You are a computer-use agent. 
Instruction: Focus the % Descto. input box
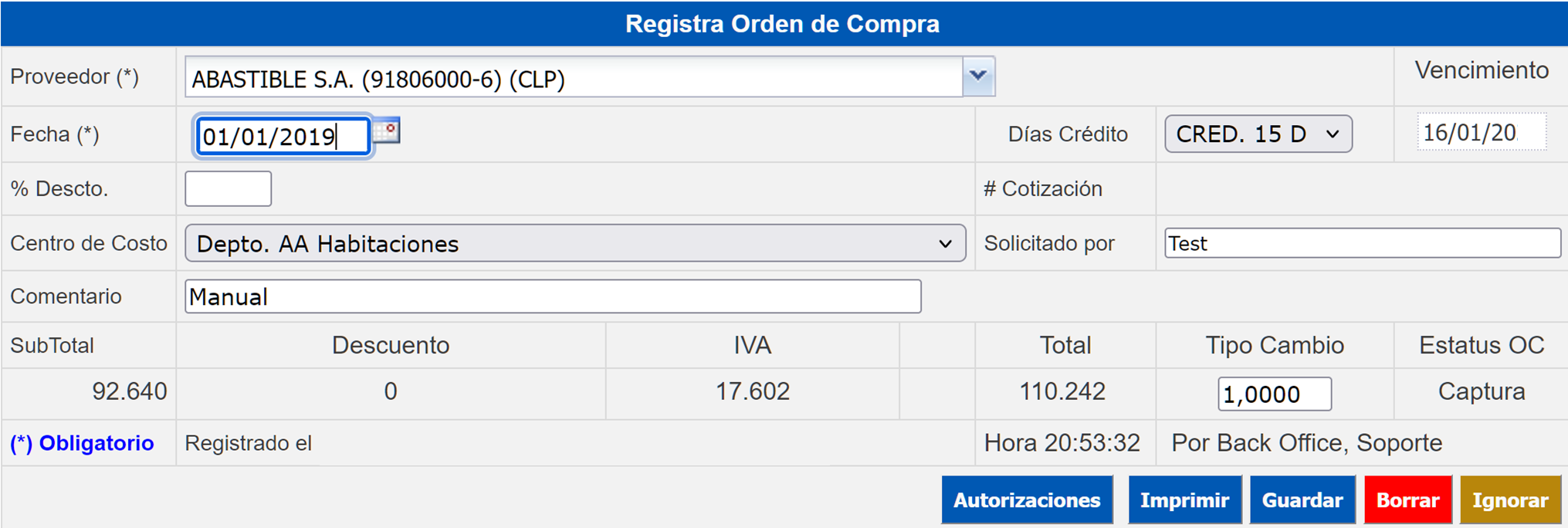228,189
